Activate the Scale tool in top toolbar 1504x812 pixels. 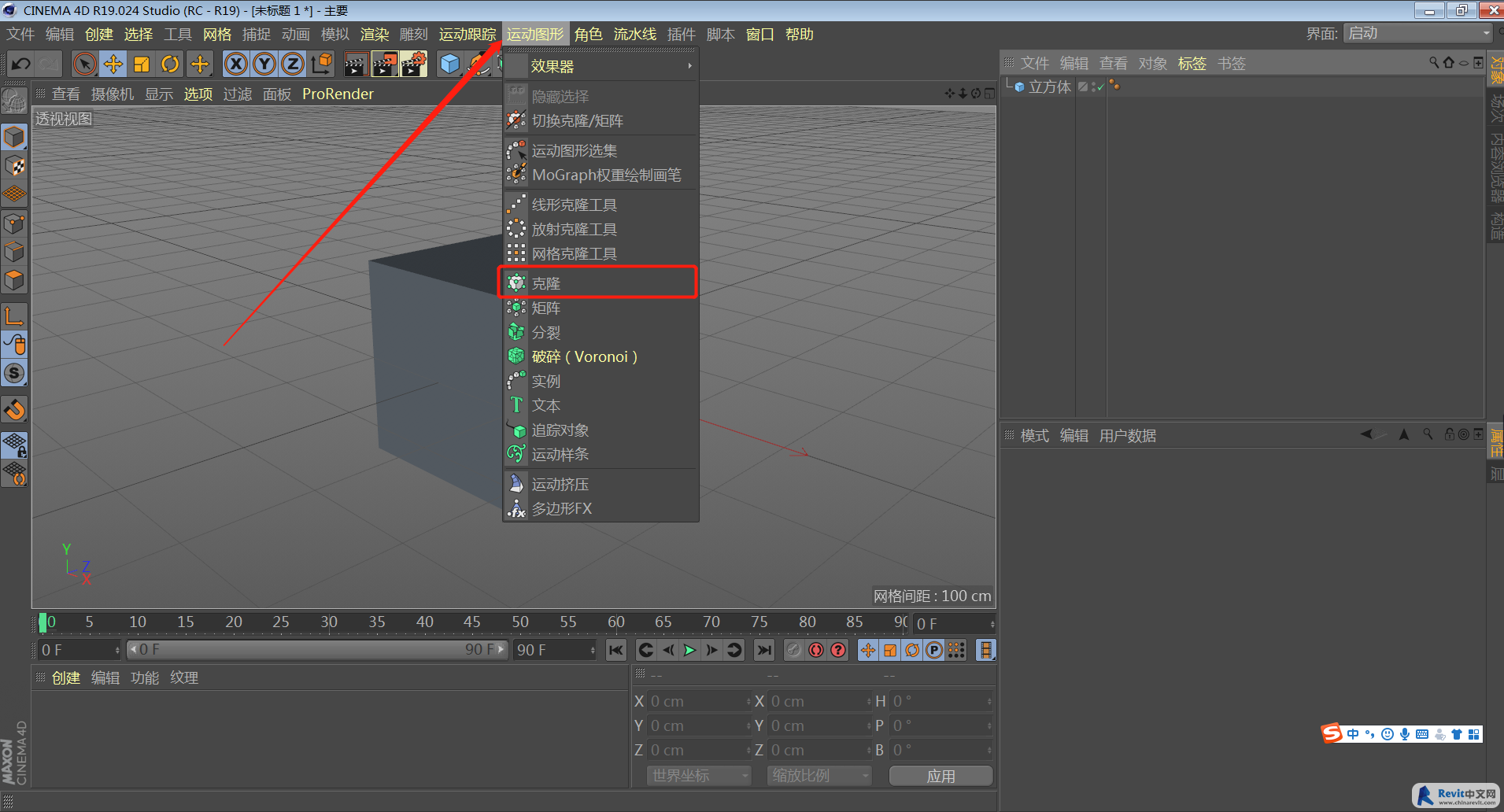(x=142, y=64)
